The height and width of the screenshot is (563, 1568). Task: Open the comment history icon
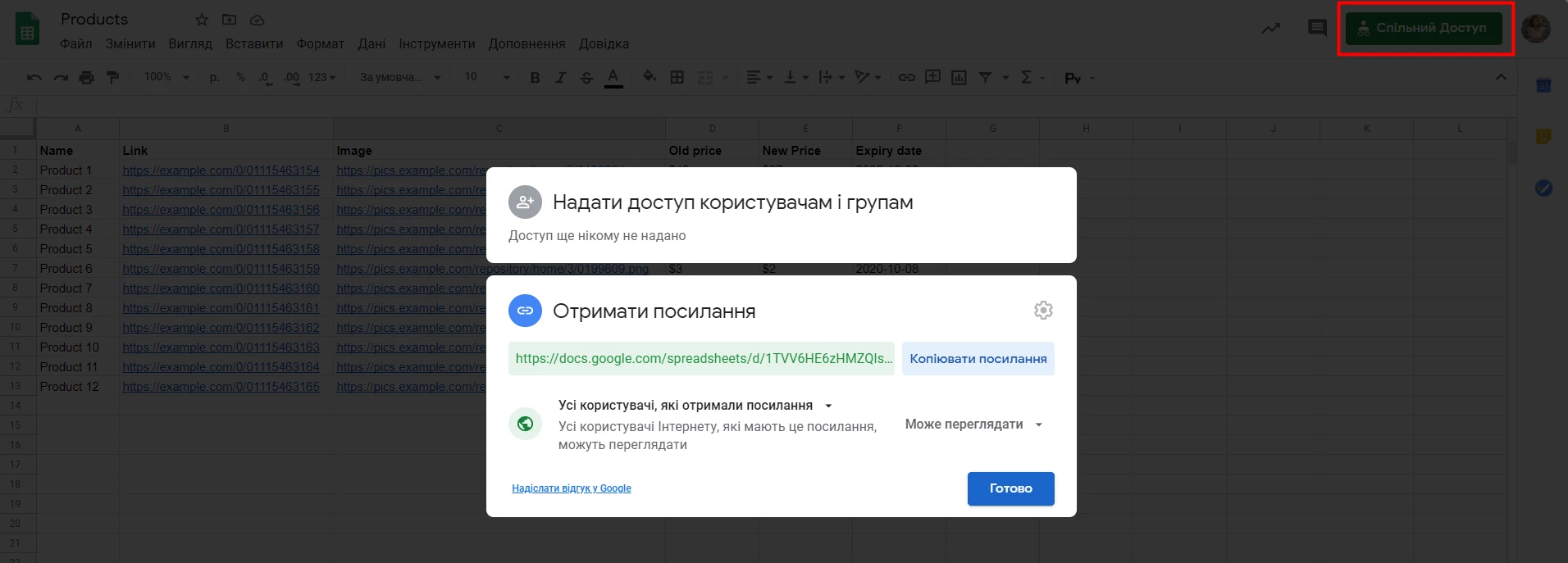pos(1317,29)
